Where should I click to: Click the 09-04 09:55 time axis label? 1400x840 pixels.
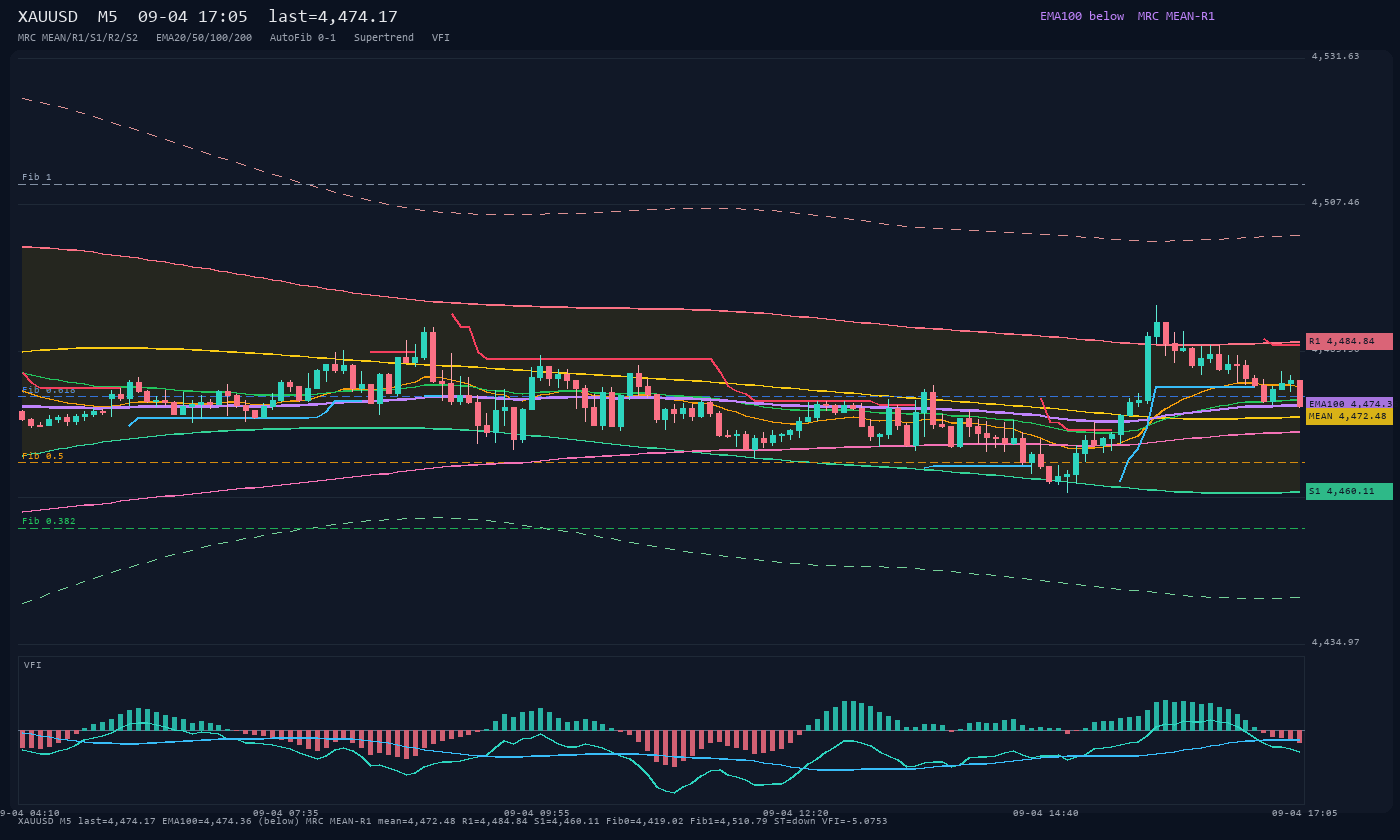pyautogui.click(x=537, y=813)
